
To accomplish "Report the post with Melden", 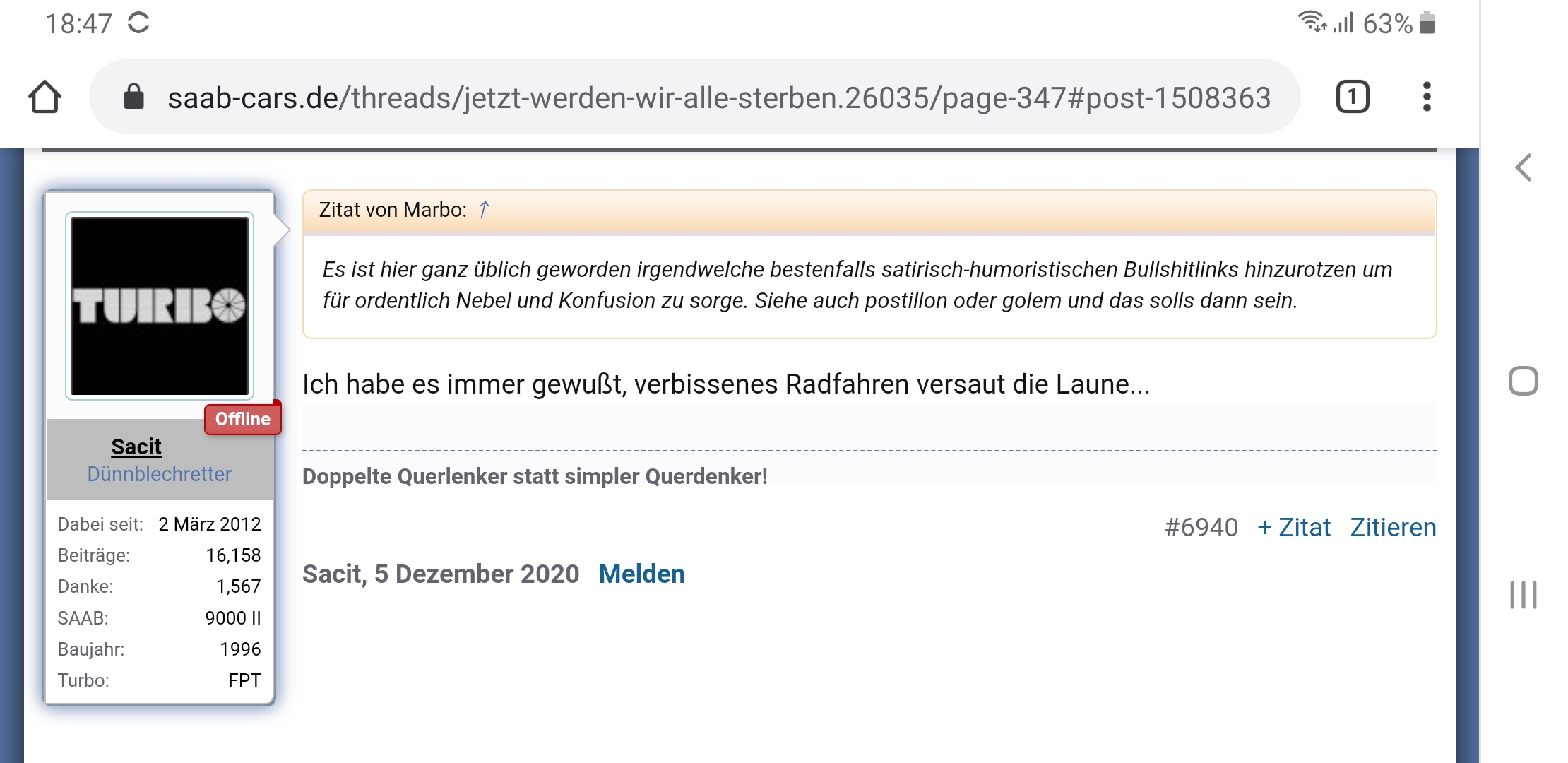I will point(641,574).
